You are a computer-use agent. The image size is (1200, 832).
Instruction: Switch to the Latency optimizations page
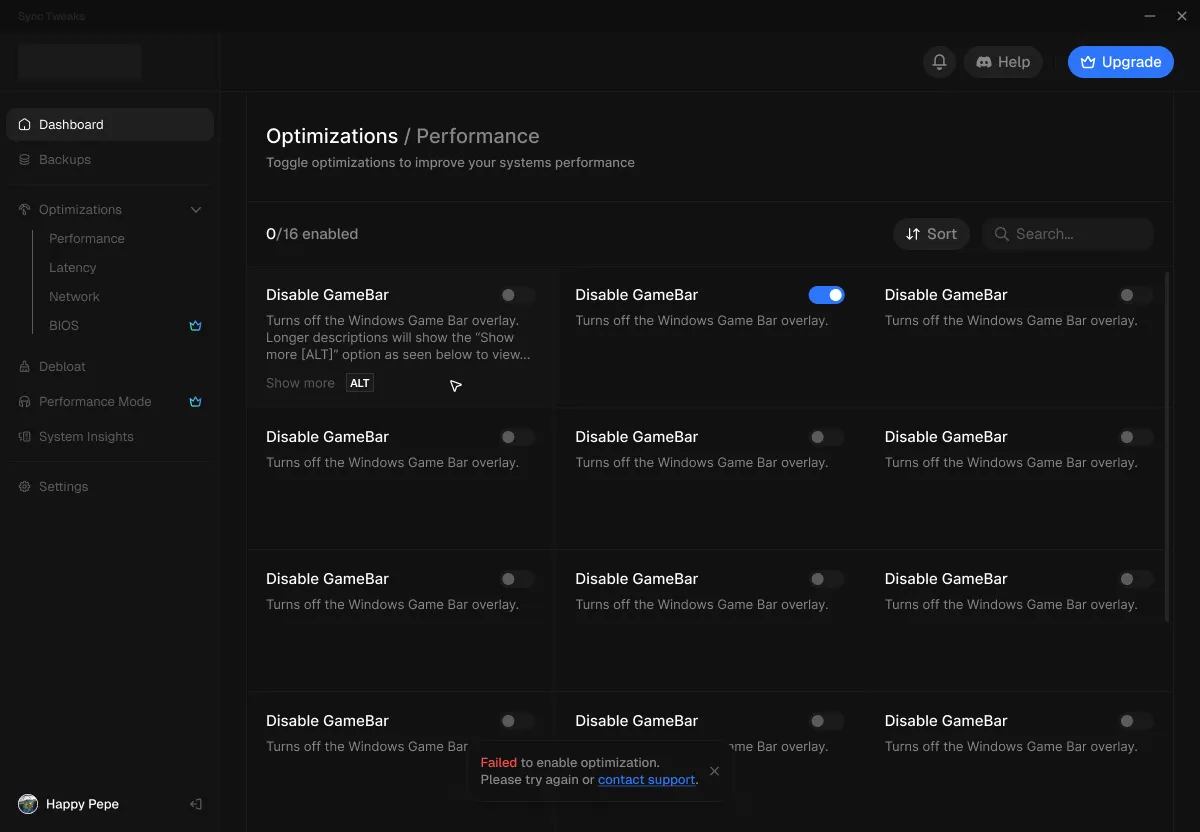point(72,267)
